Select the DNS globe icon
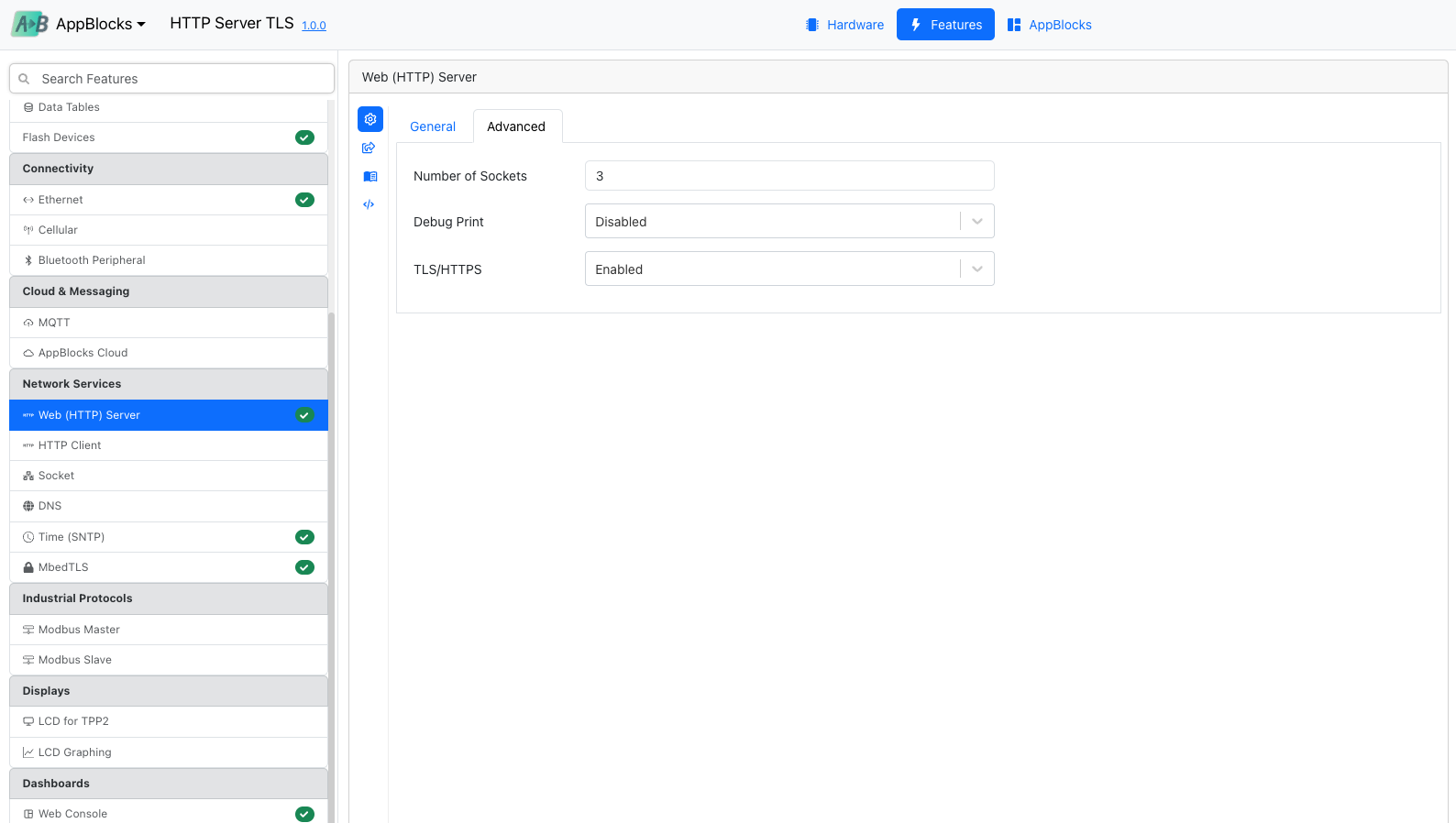This screenshot has width=1456, height=823. click(x=28, y=506)
